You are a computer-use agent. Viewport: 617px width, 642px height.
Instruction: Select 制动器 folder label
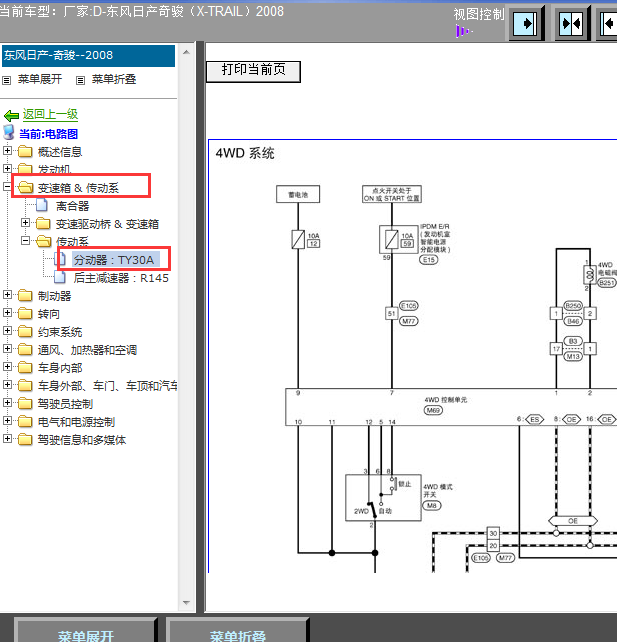pyautogui.click(x=54, y=296)
